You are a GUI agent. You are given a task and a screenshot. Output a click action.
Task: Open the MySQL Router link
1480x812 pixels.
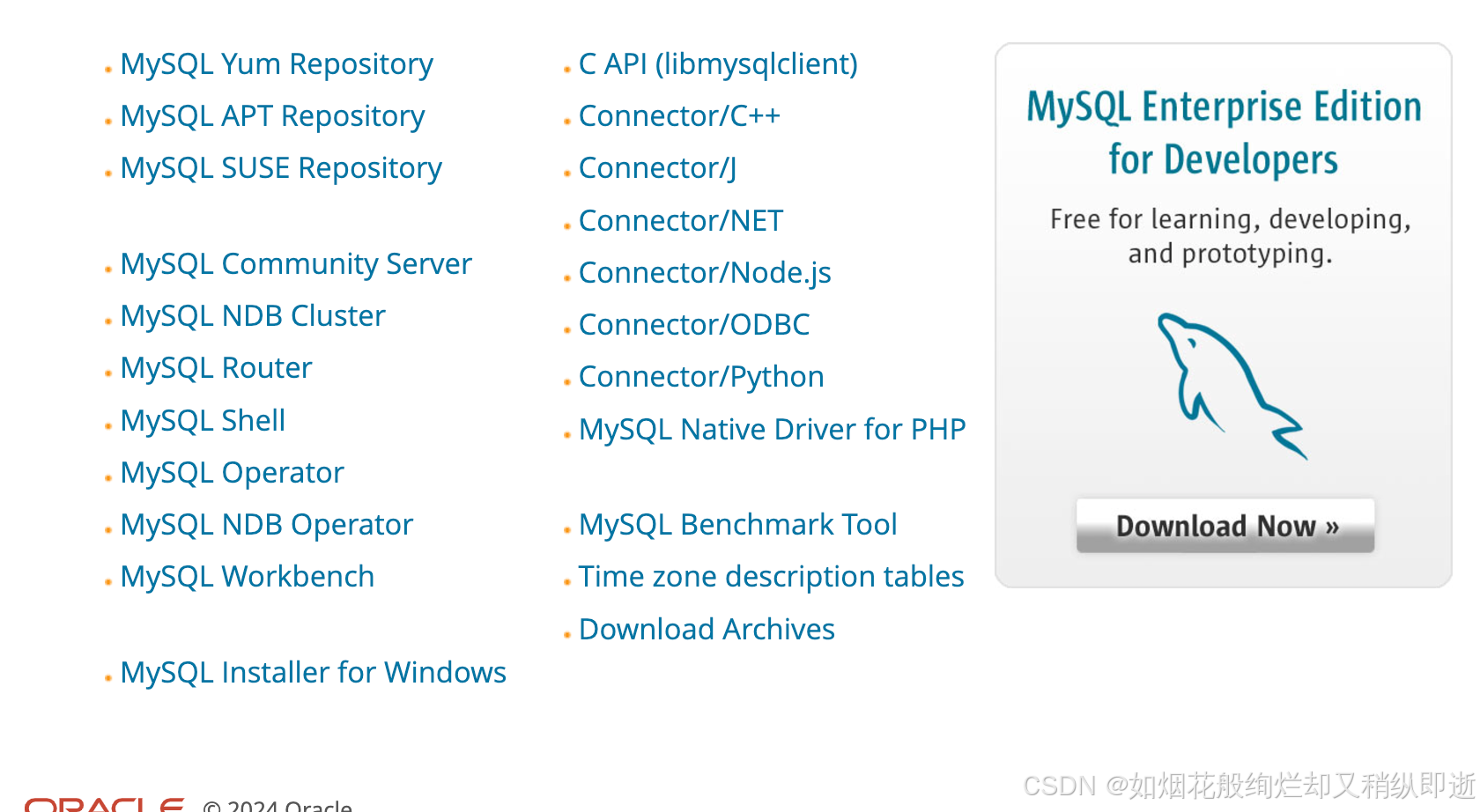216,368
